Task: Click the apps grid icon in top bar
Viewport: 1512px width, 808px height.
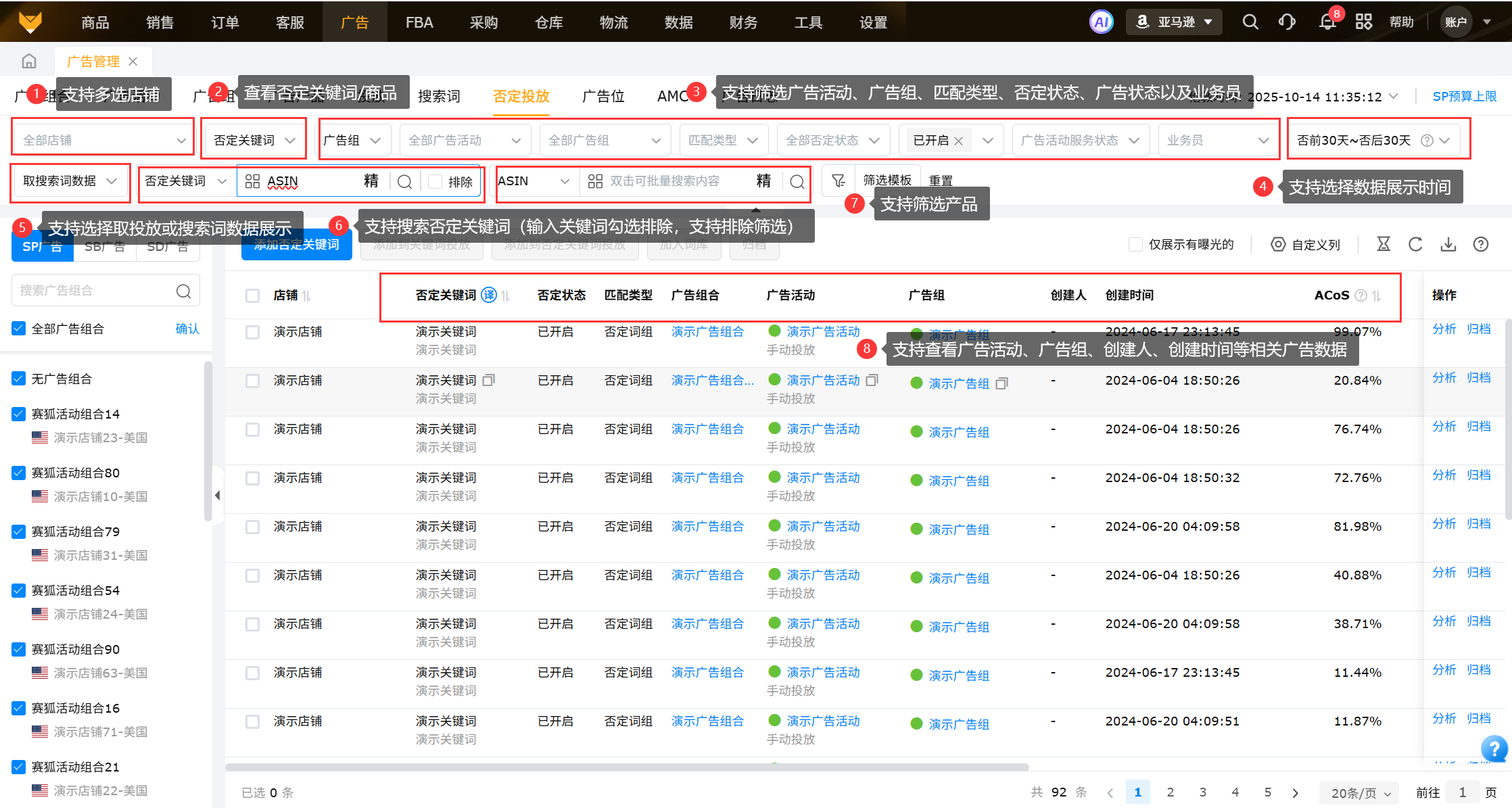Action: tap(1364, 22)
